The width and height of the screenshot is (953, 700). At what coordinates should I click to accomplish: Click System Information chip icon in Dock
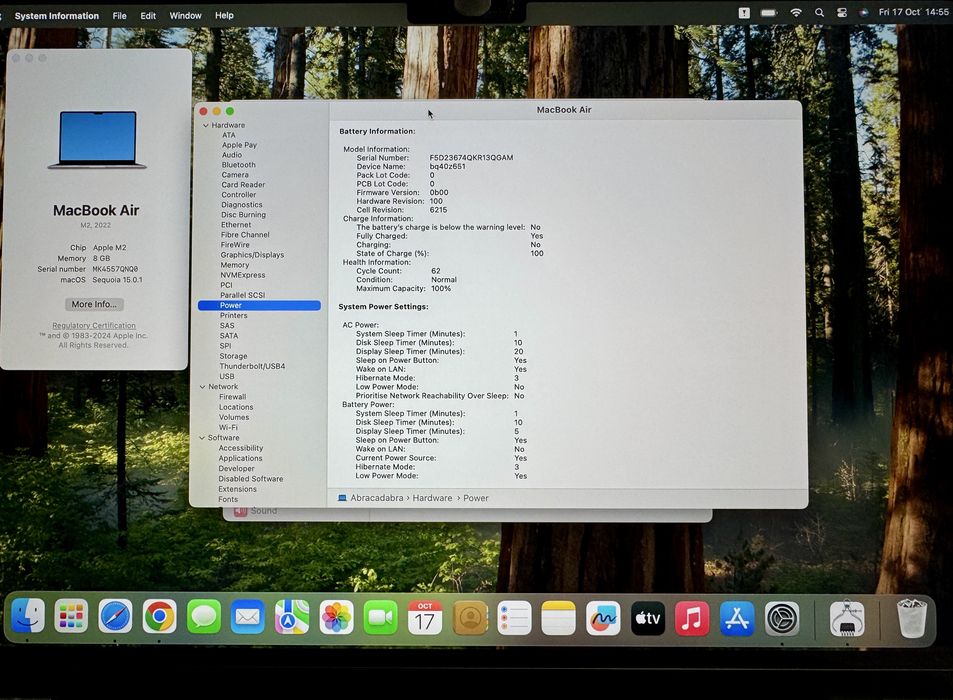(x=847, y=619)
